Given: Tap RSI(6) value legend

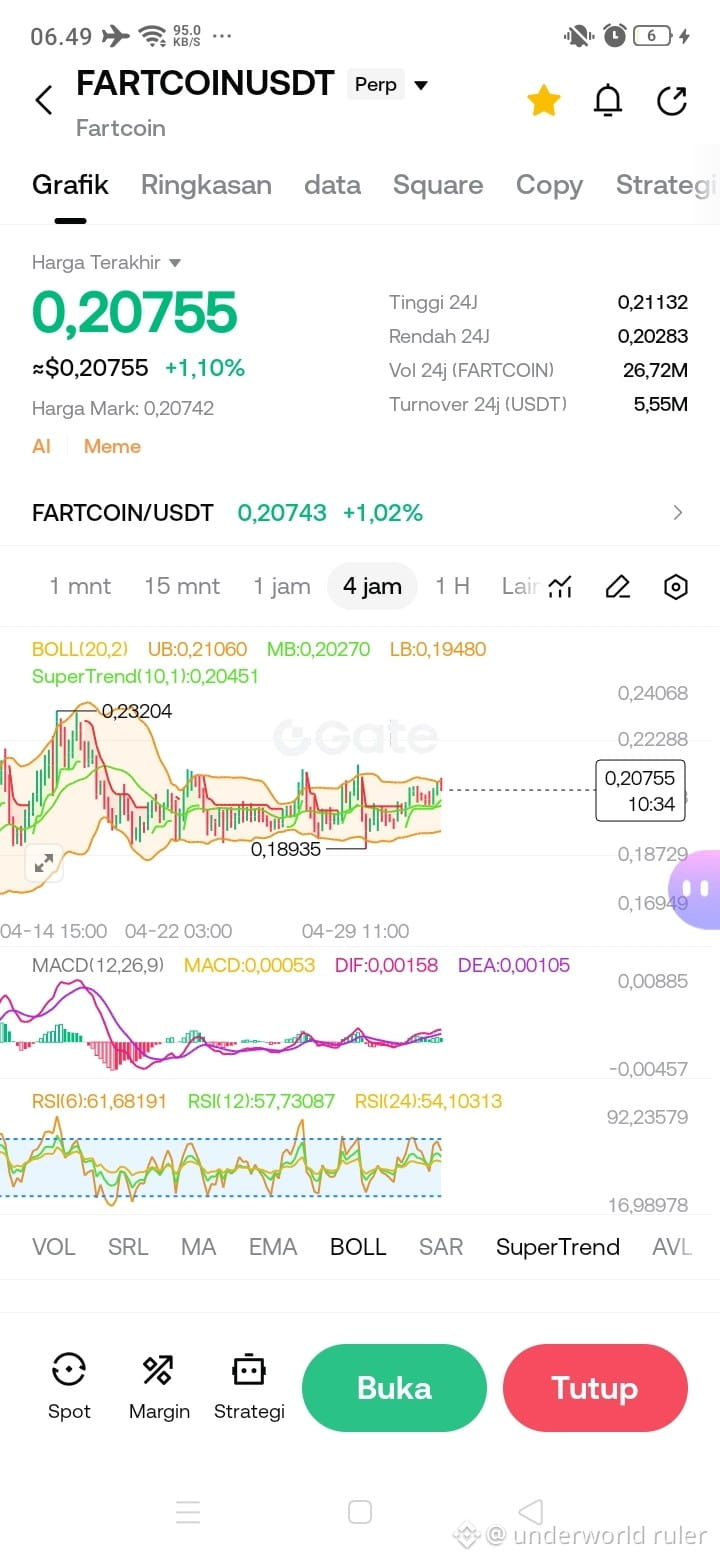Looking at the screenshot, I should (101, 1101).
